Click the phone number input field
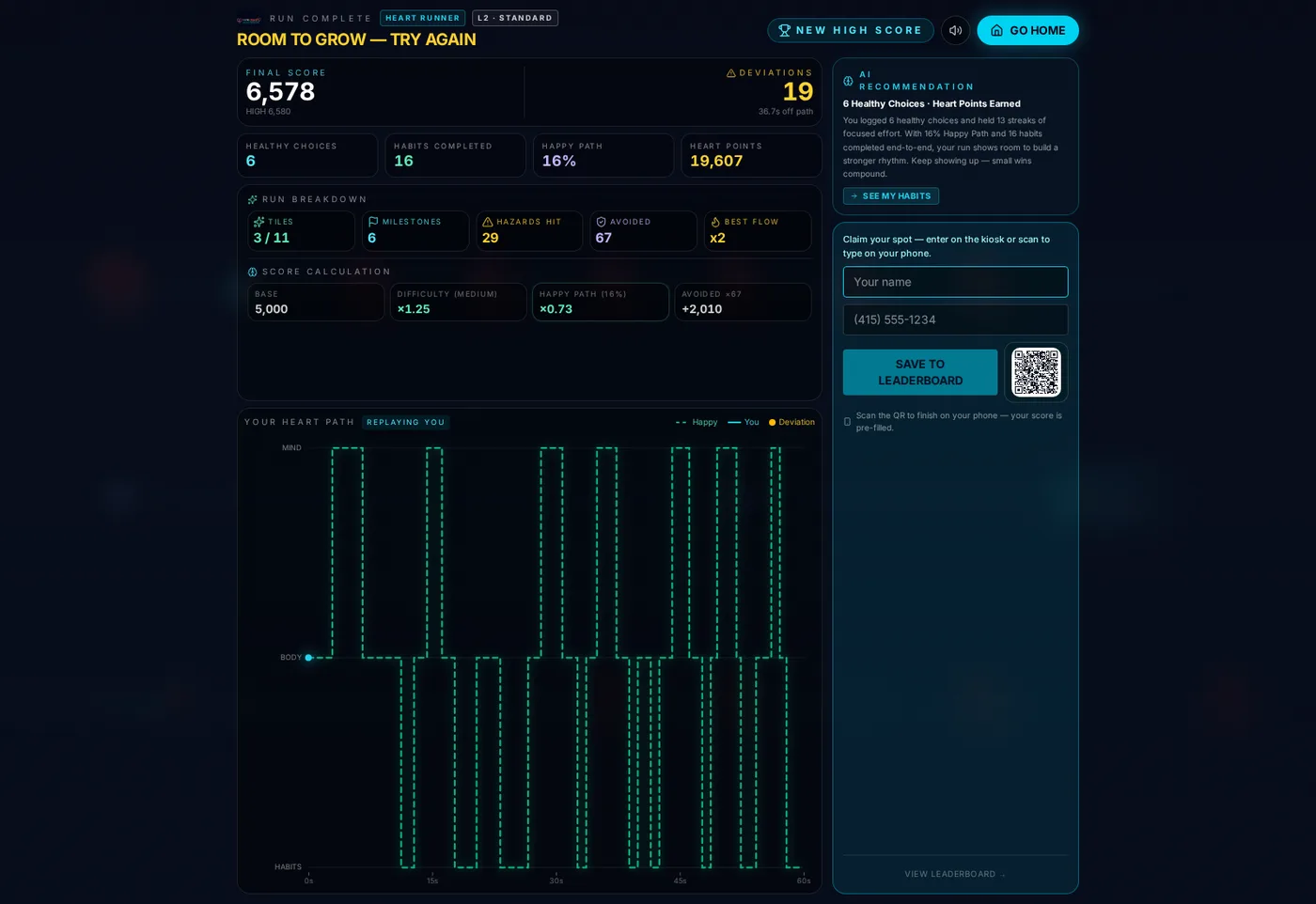 pos(955,320)
